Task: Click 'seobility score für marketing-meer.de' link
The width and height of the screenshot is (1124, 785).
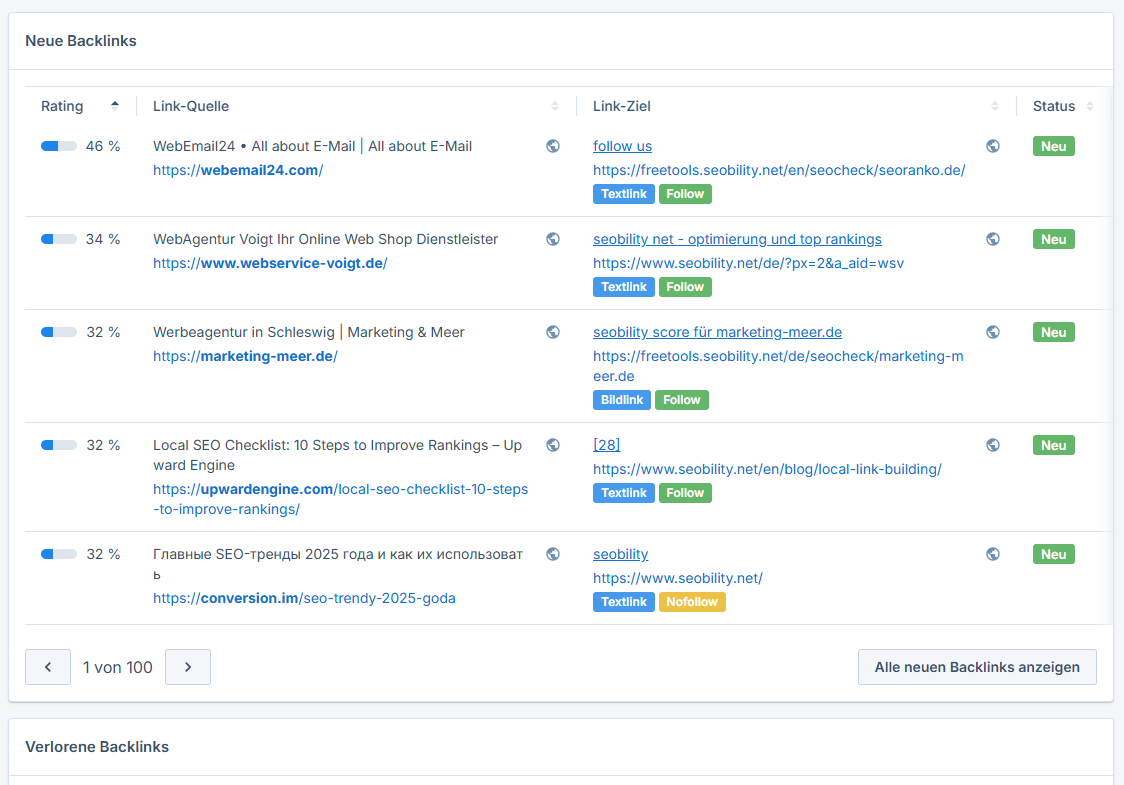Action: pos(718,332)
